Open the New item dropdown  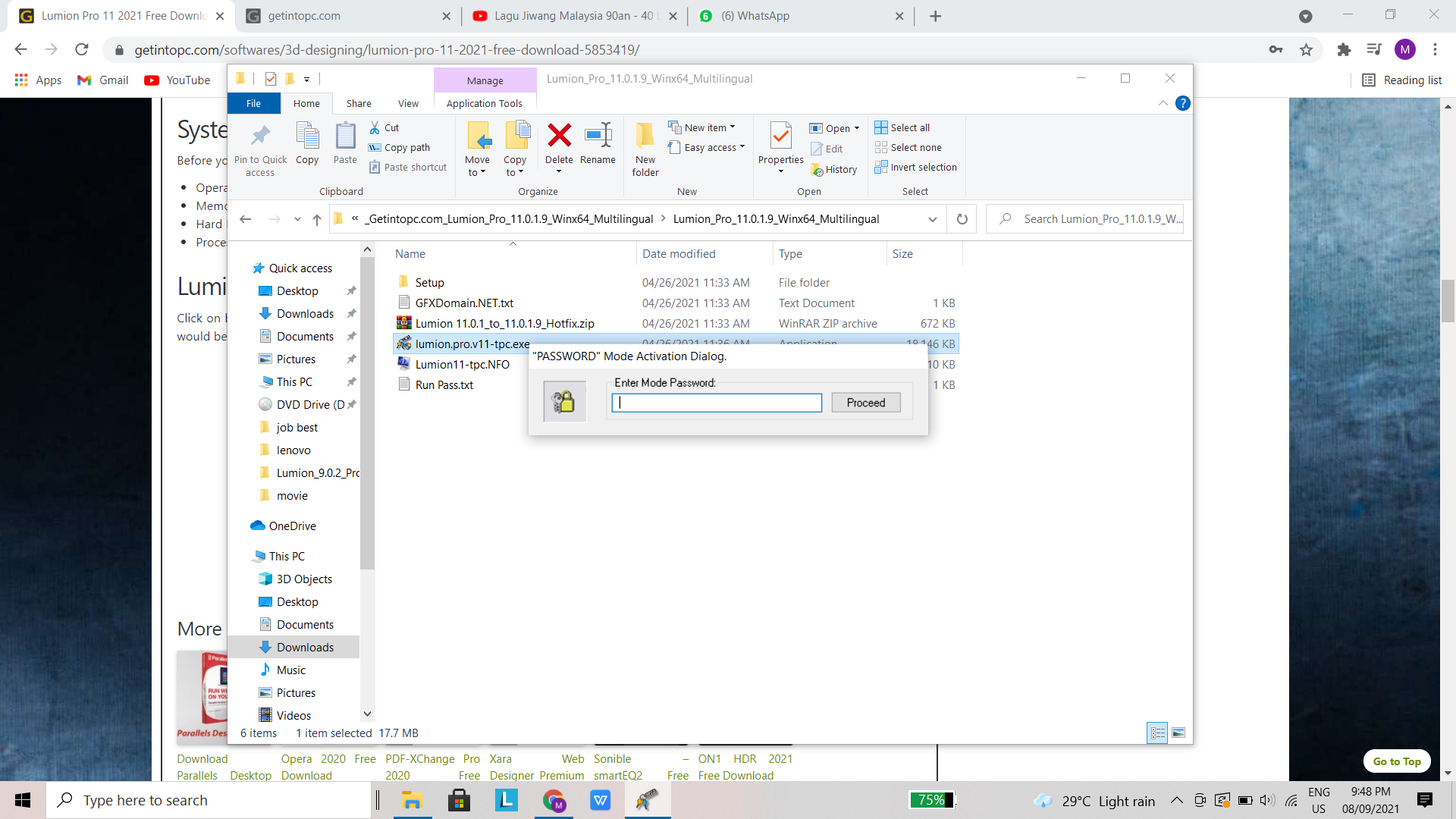coord(701,127)
